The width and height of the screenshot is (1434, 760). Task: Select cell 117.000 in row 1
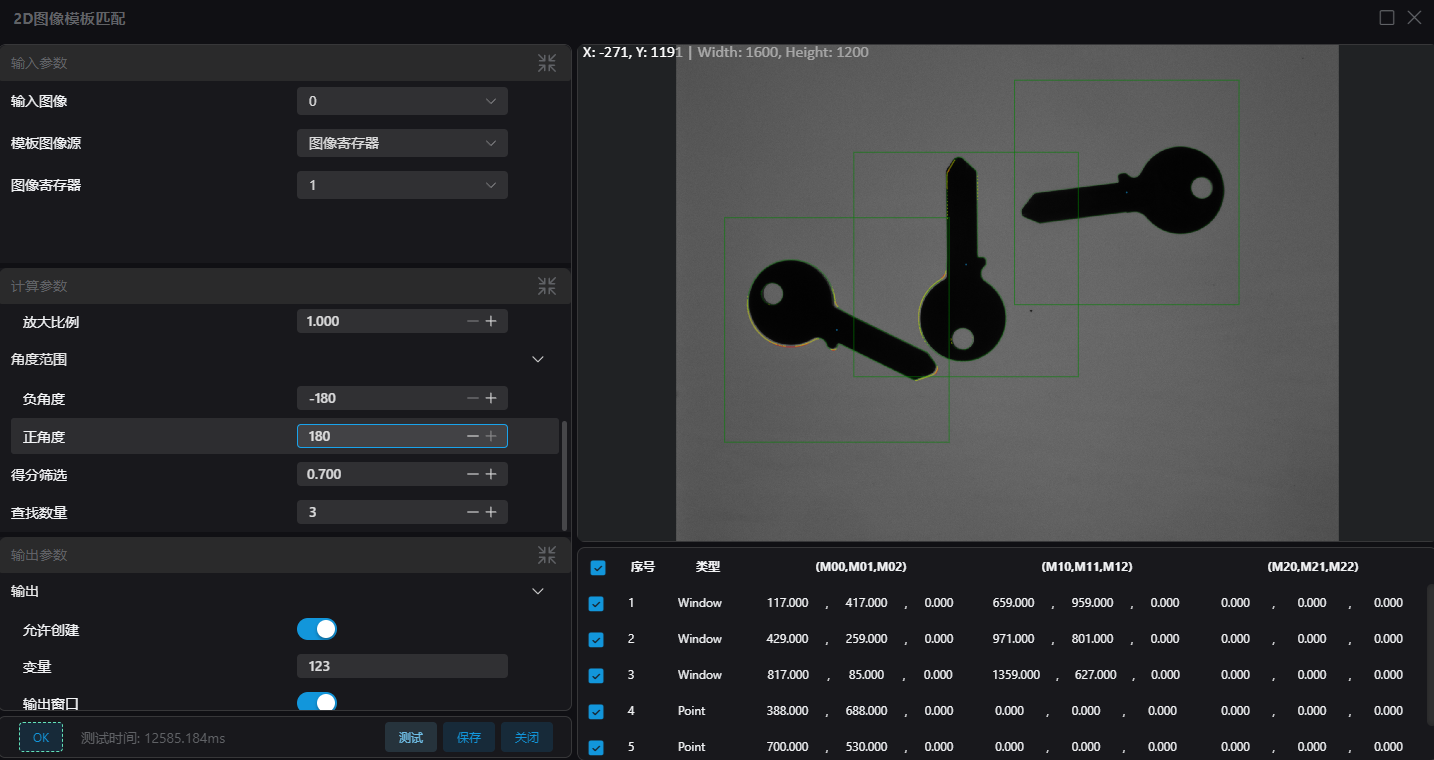pos(787,603)
